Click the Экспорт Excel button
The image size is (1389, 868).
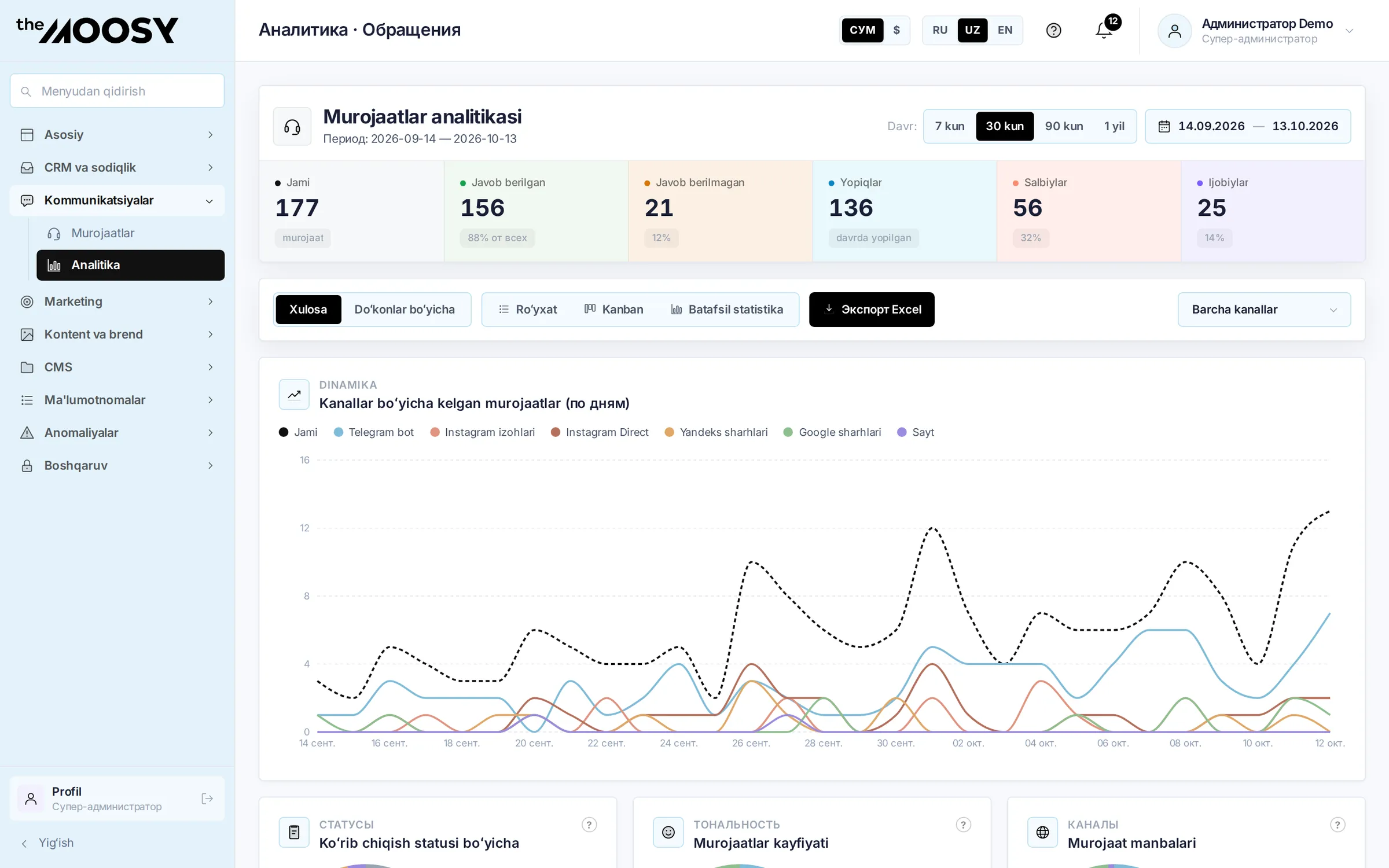(x=872, y=310)
